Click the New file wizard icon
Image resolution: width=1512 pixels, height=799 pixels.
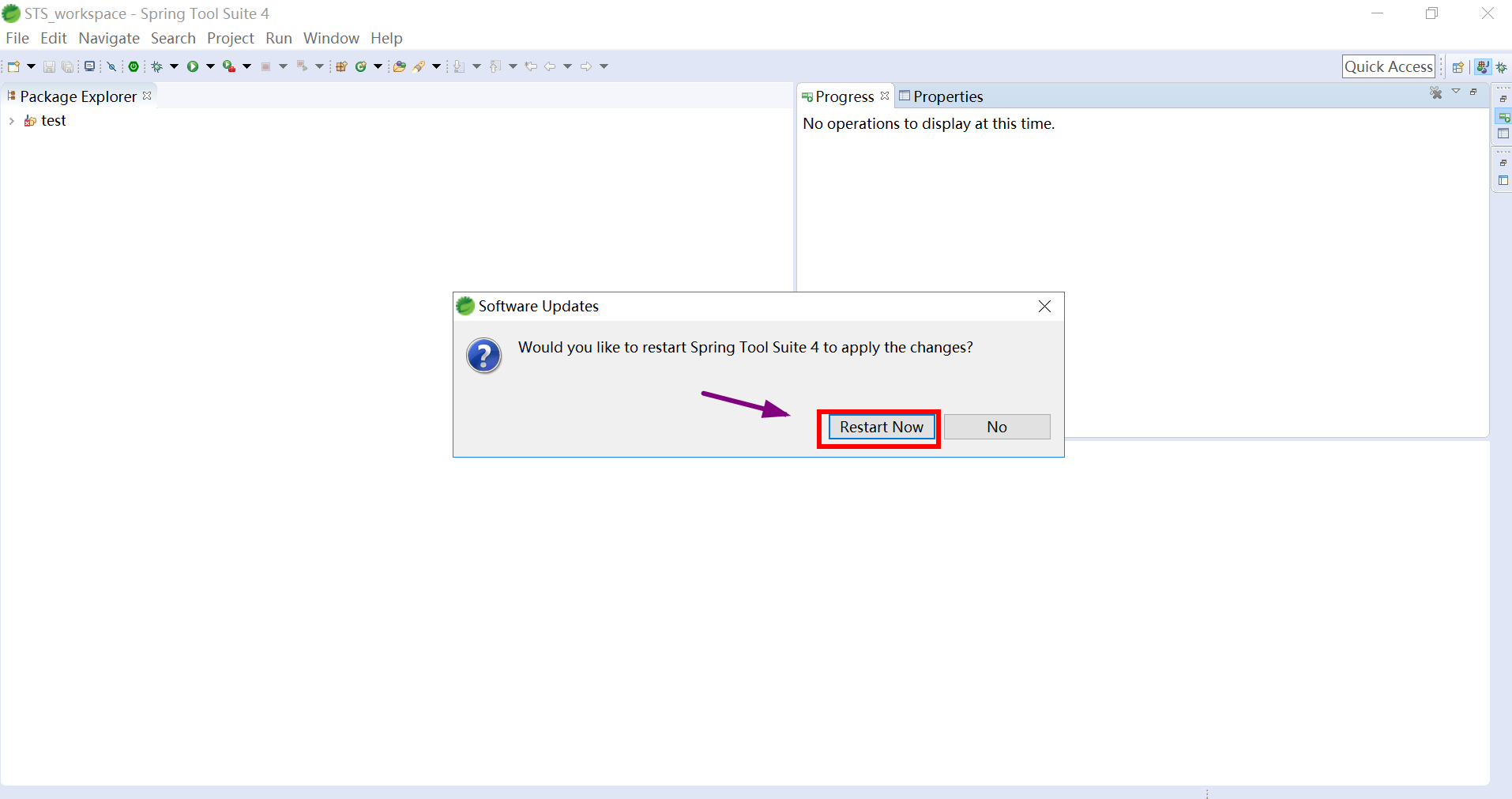(13, 66)
